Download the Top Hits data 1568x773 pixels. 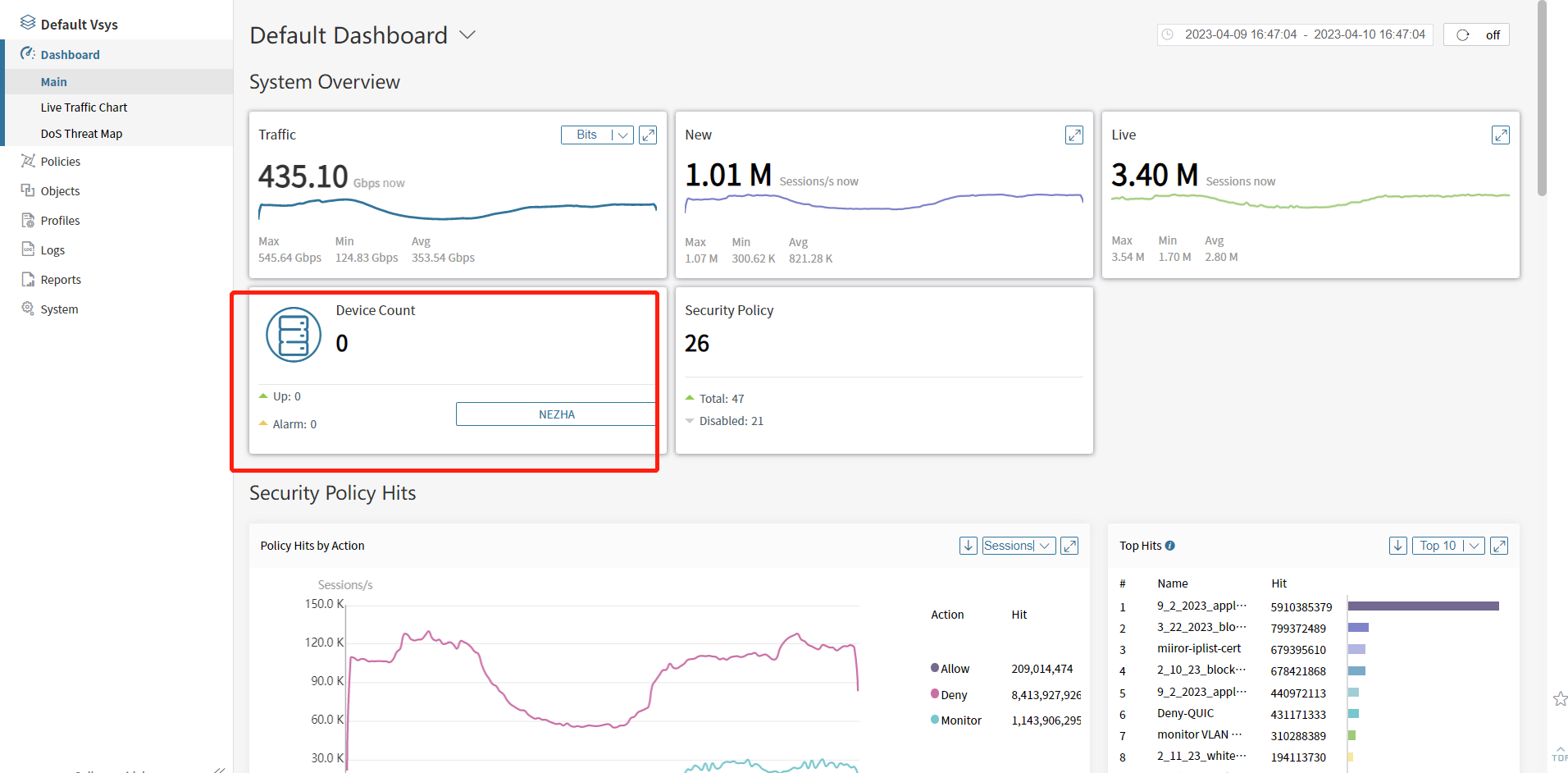point(1398,546)
